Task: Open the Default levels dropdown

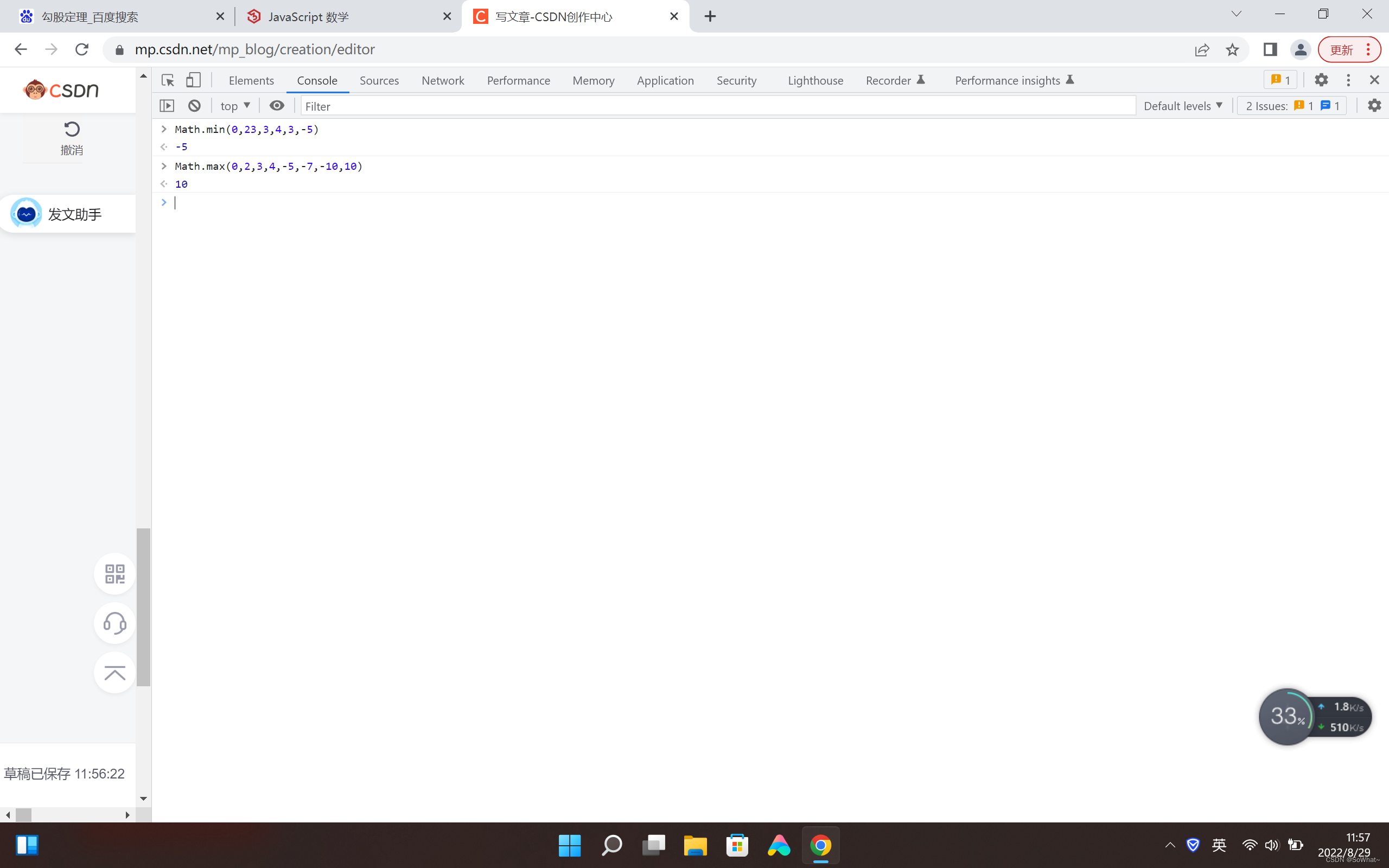Action: 1182,106
